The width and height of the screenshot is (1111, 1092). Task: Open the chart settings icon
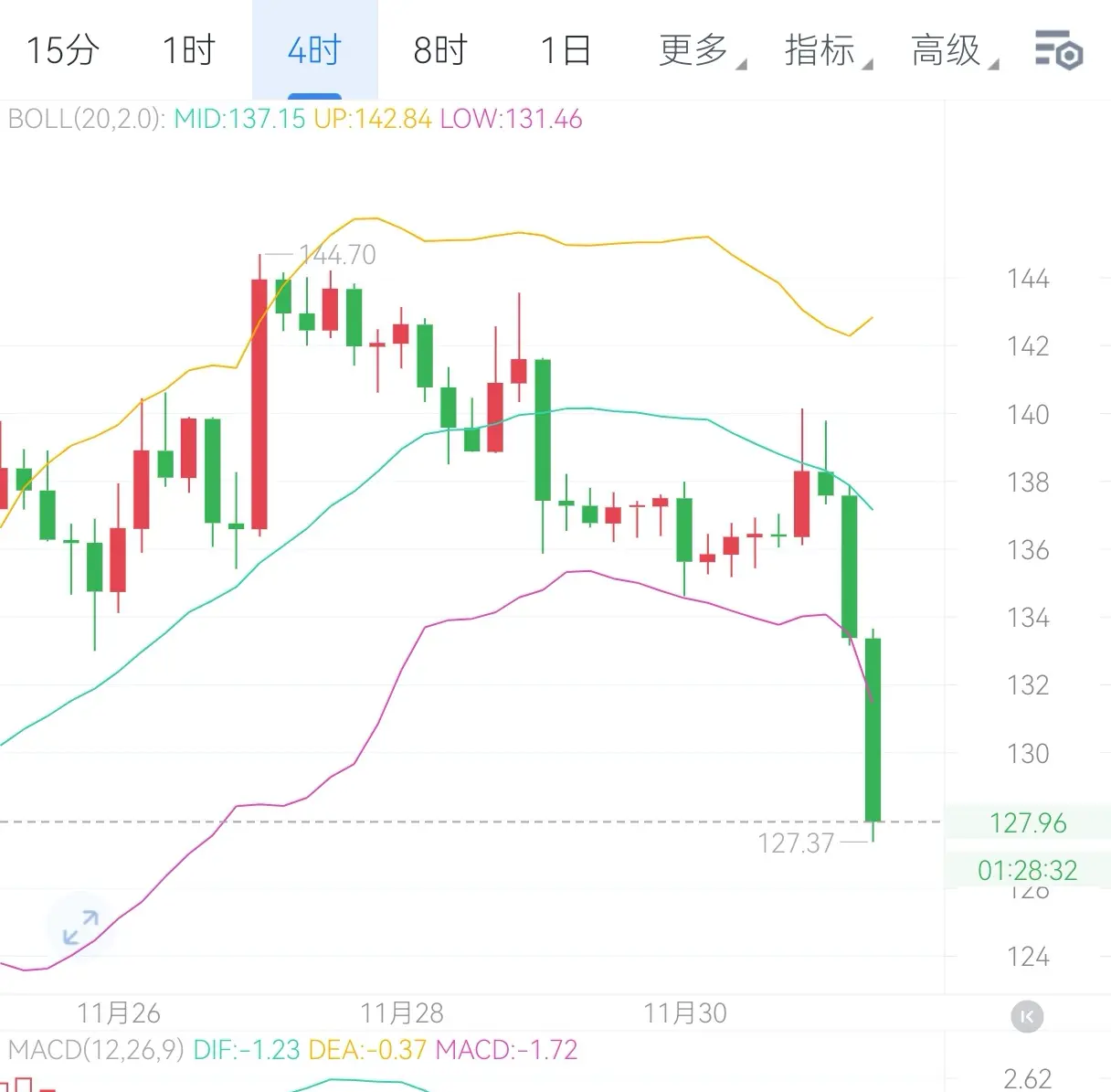tap(1058, 50)
